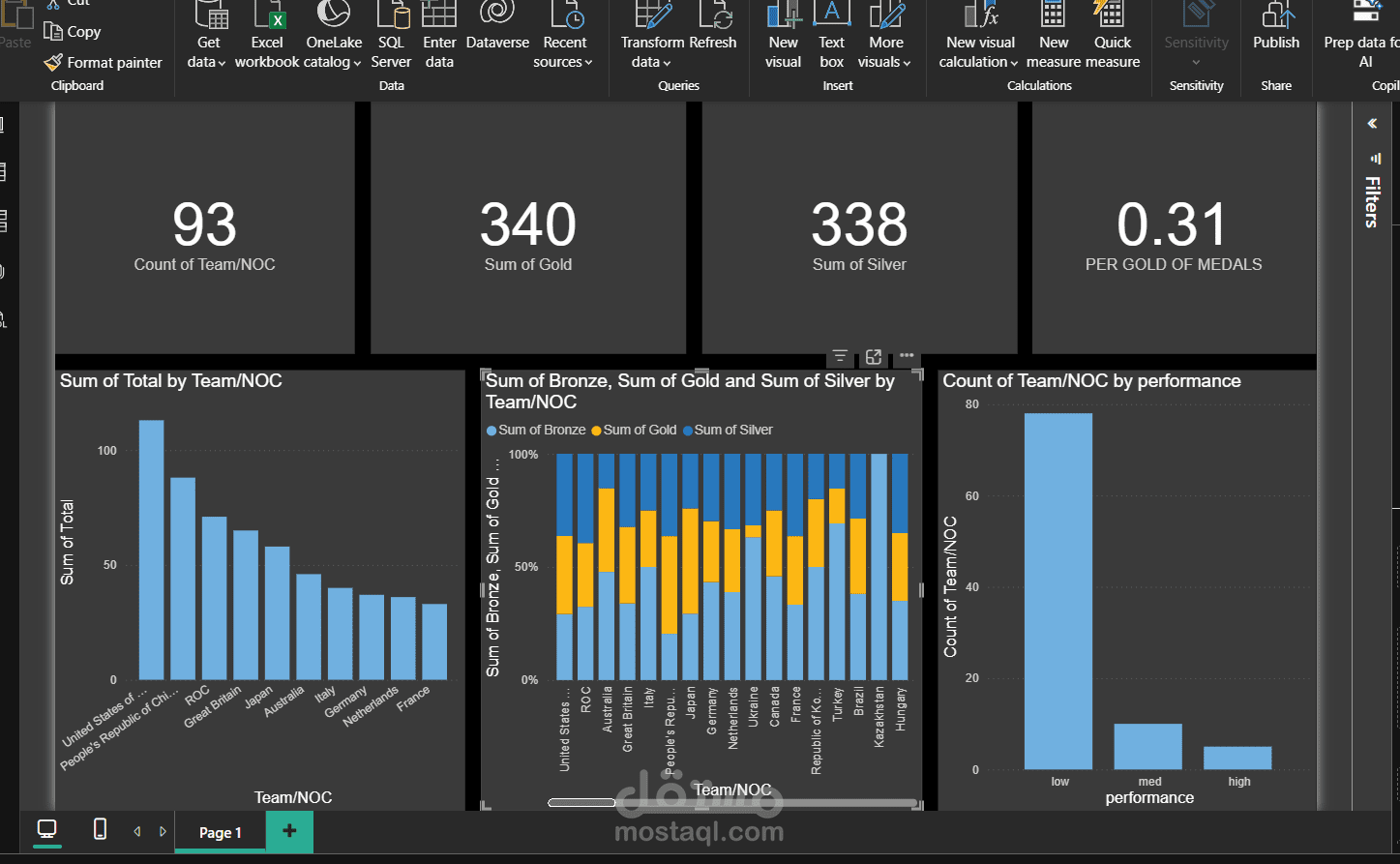Image resolution: width=1400 pixels, height=864 pixels.
Task: Open the Recent sources dropdown
Action: (564, 52)
